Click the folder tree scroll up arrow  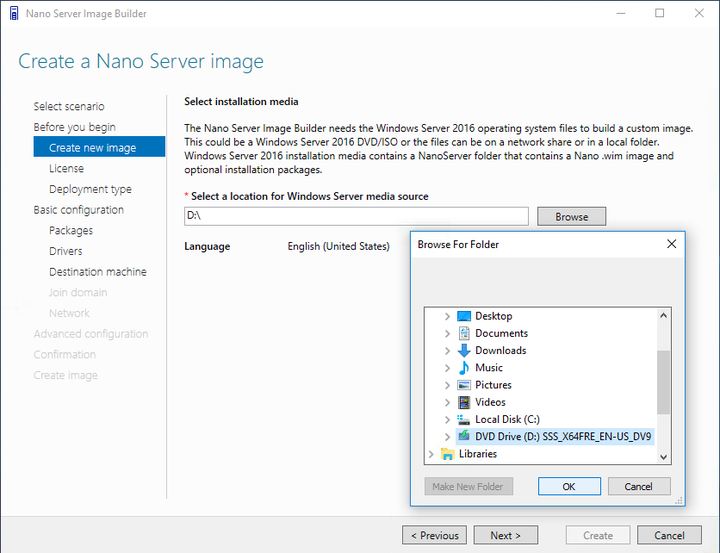663,316
